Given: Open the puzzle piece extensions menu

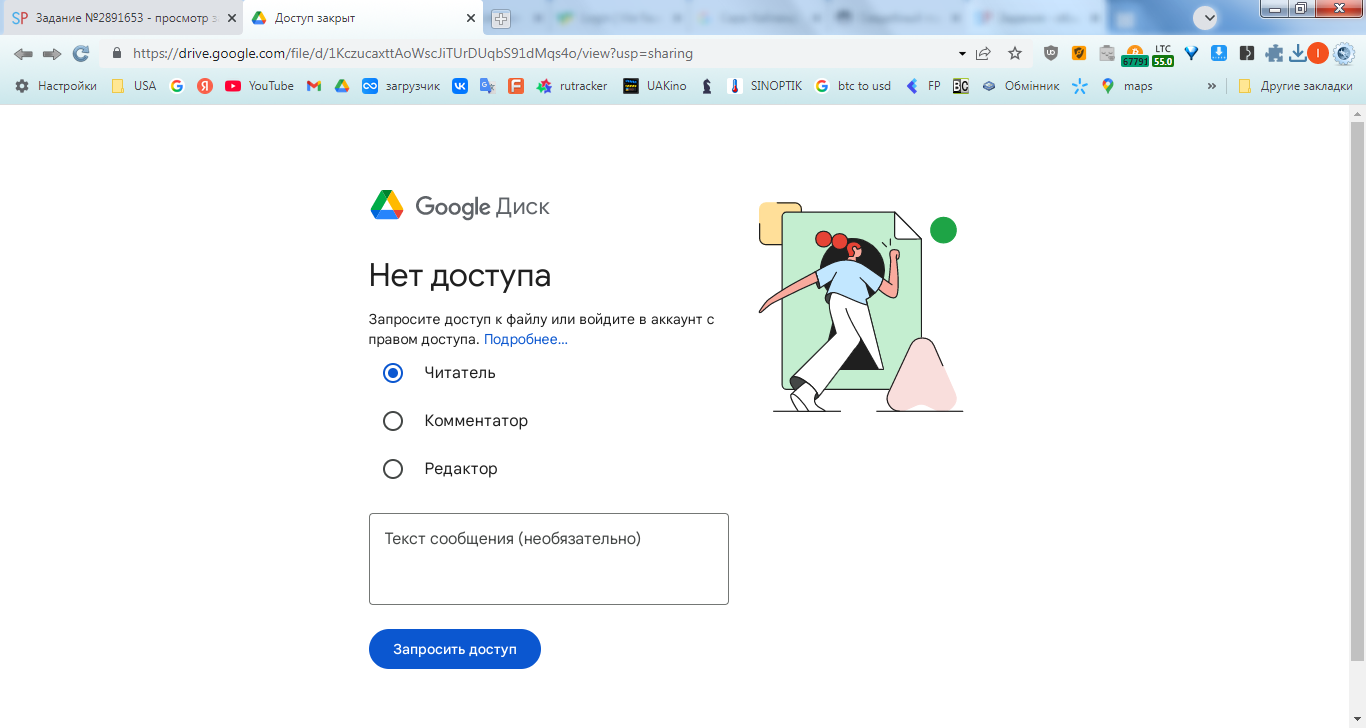Looking at the screenshot, I should pos(1274,53).
